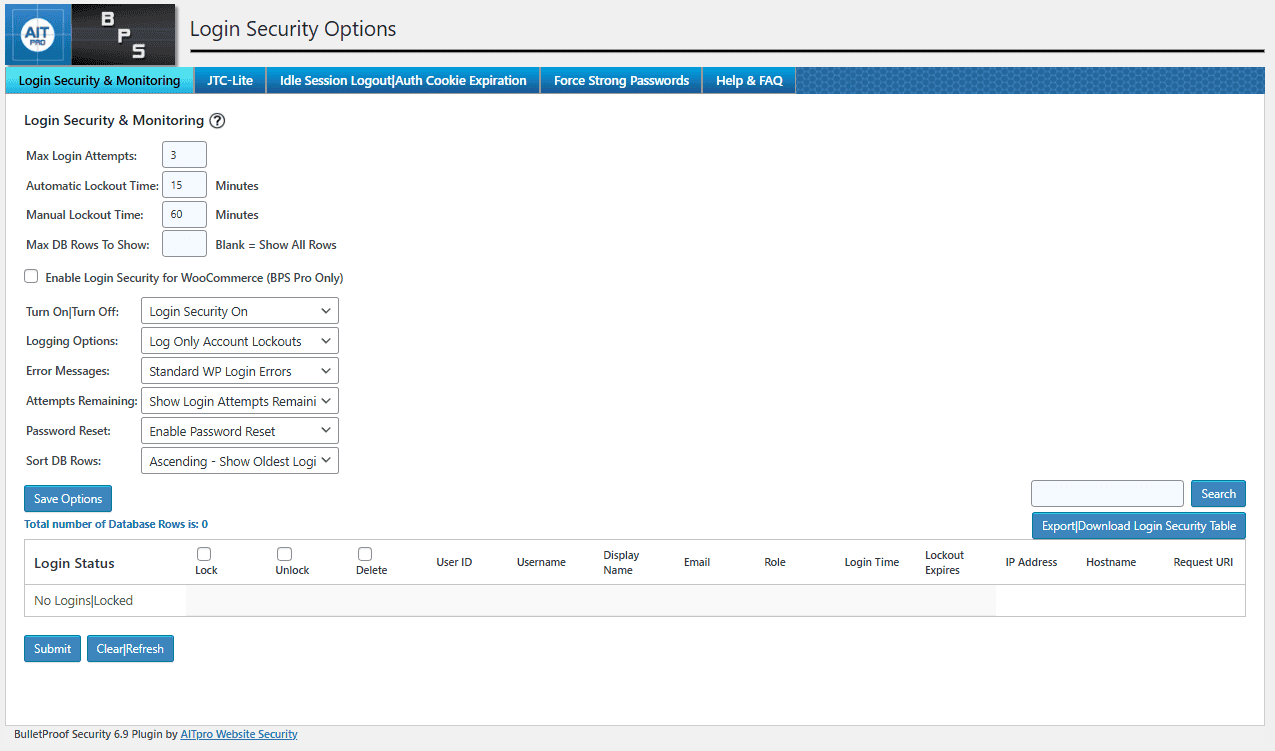Click the Submit button
1275x751 pixels.
(52, 649)
